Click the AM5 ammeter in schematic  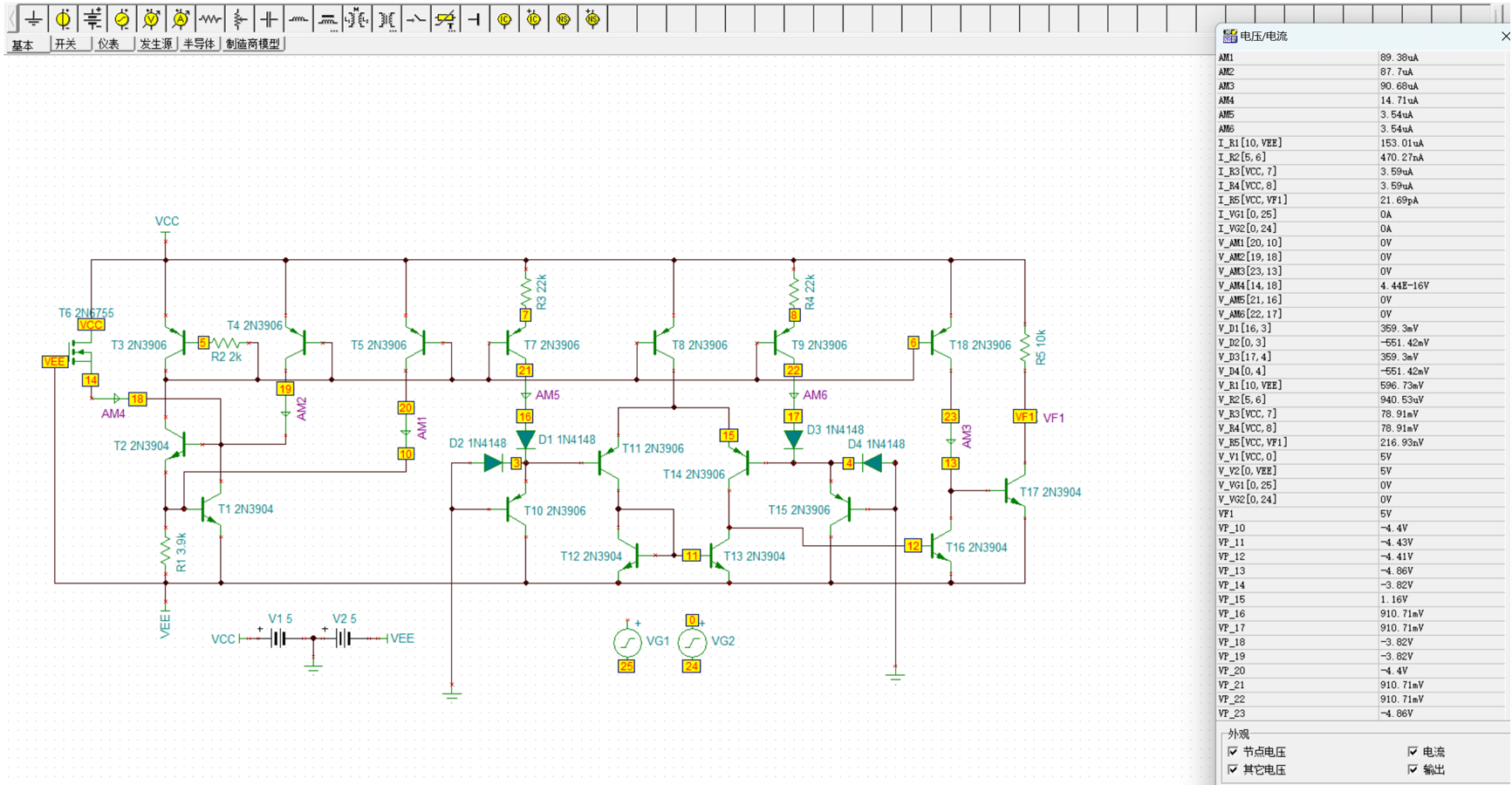point(526,396)
